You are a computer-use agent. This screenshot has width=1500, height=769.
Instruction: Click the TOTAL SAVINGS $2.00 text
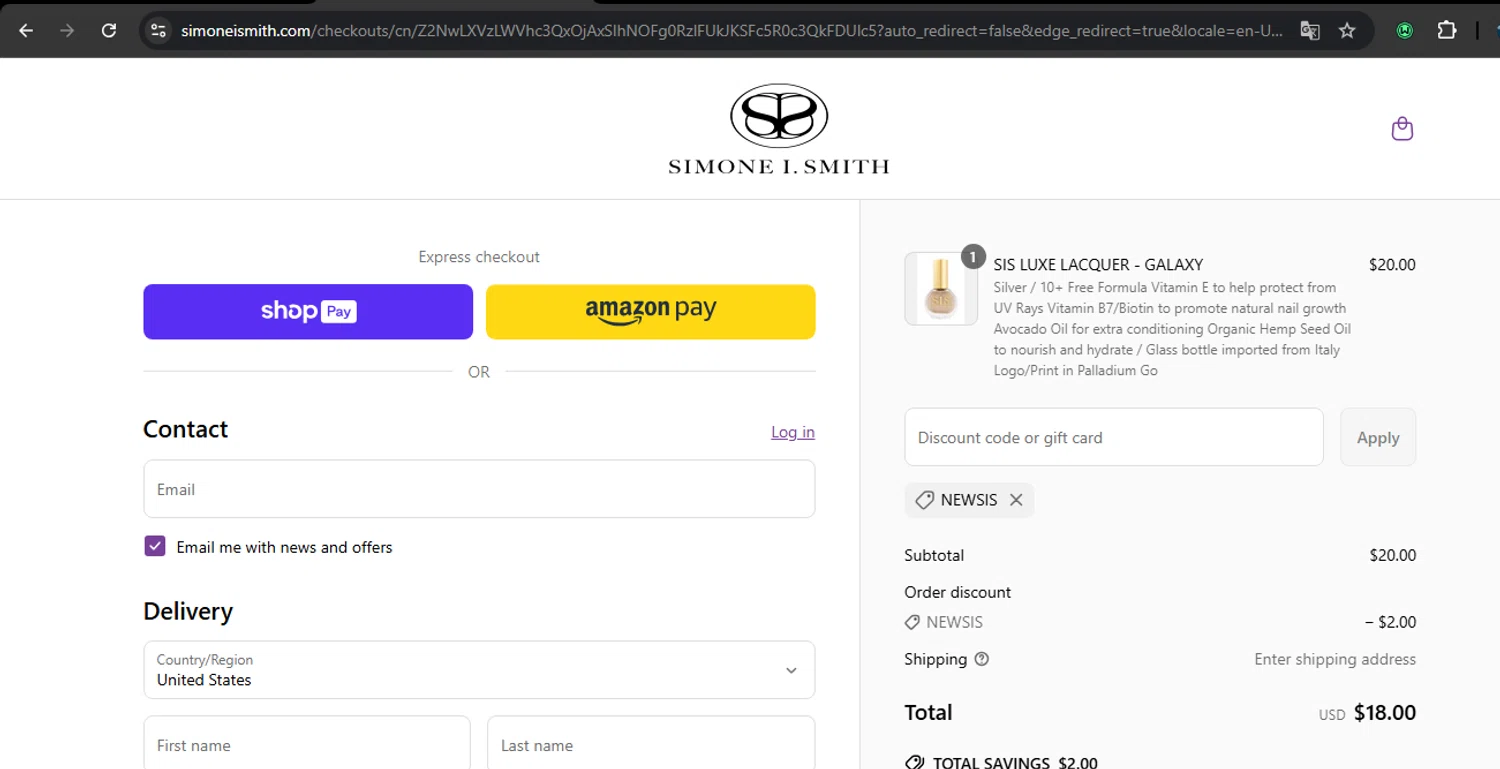point(1015,762)
